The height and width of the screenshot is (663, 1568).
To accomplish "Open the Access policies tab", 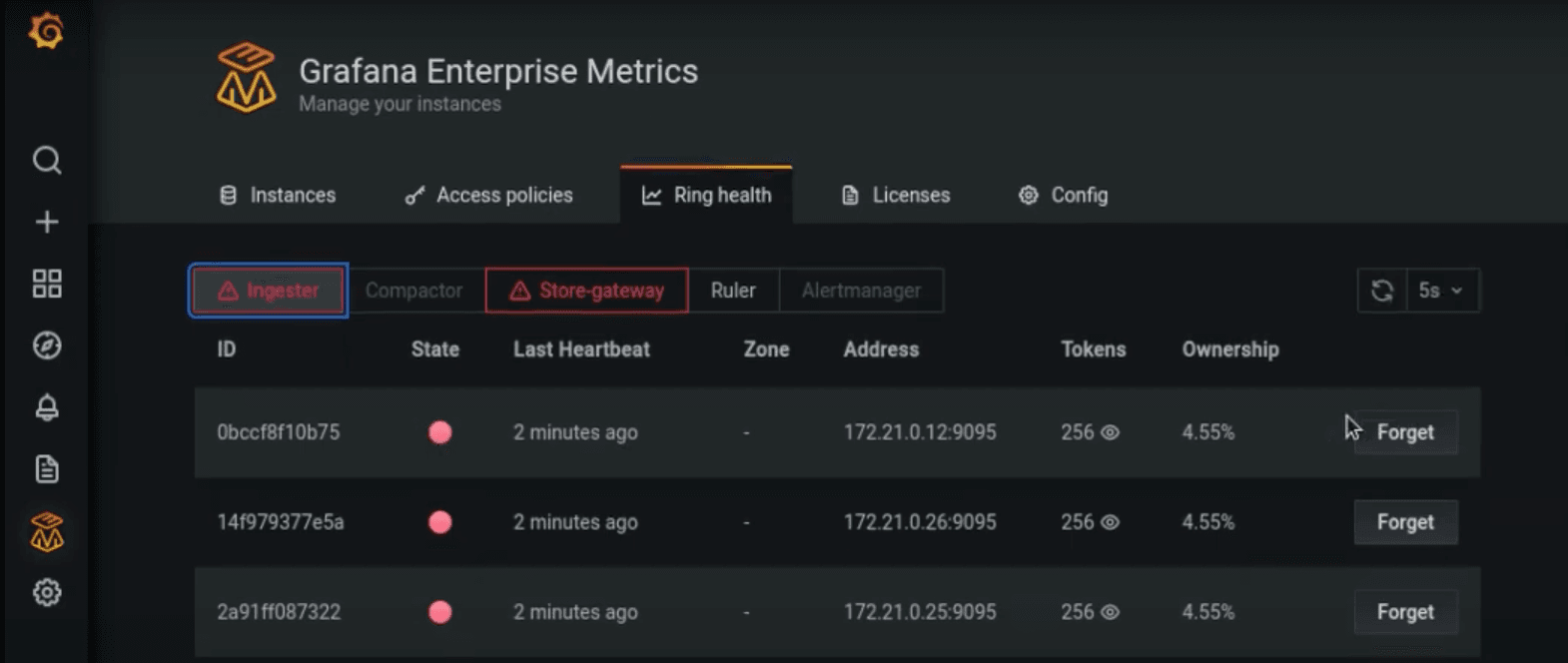I will click(x=488, y=195).
